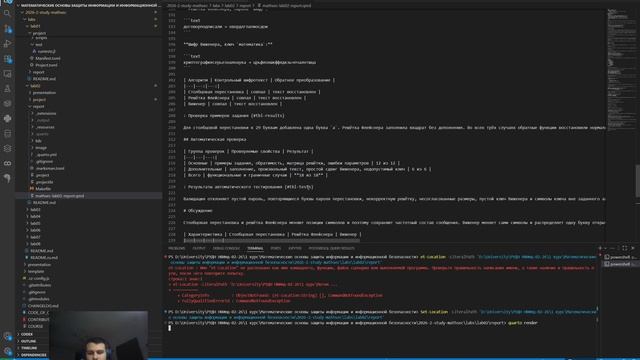Open the stacked layers icon in activity bar
The image size is (640, 360).
[7, 148]
